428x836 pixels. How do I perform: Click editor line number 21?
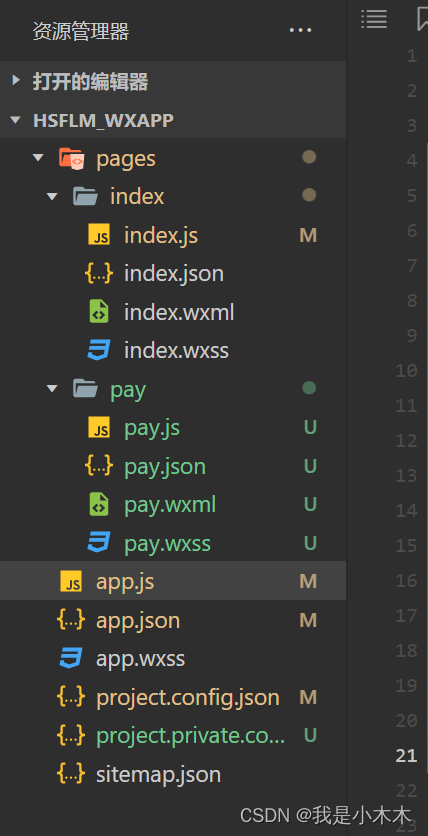(406, 755)
